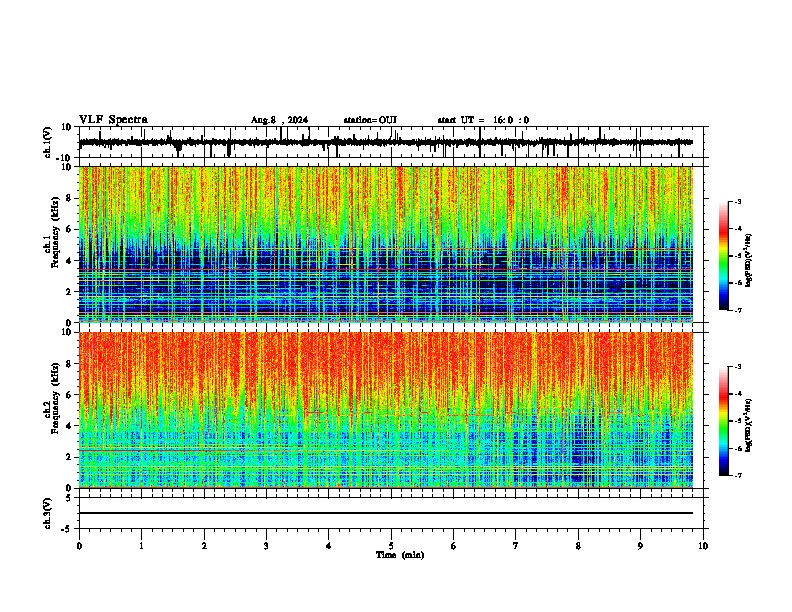
Task: Click the "VLF Spectra" title text
Action: [114, 120]
